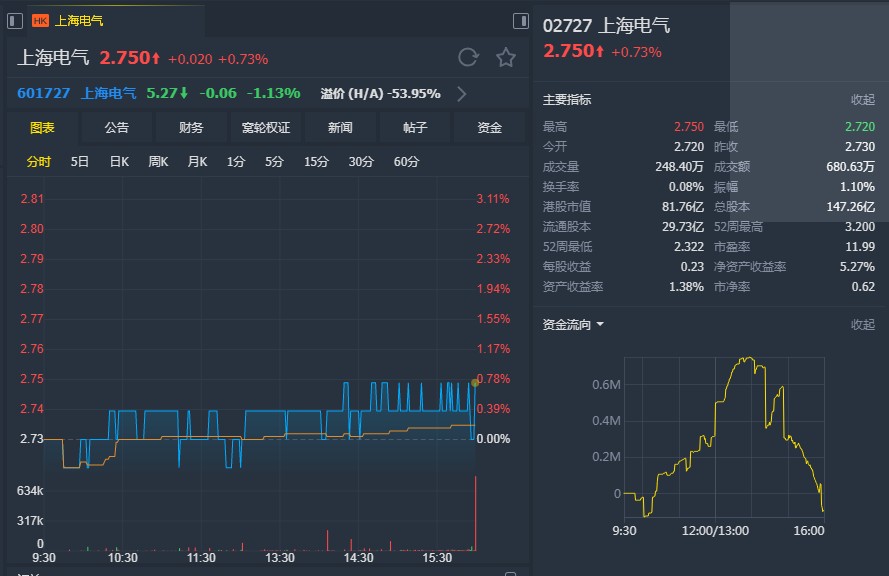Click 市净率 value 0.62
Viewport: 889px width, 576px height.
click(x=863, y=287)
